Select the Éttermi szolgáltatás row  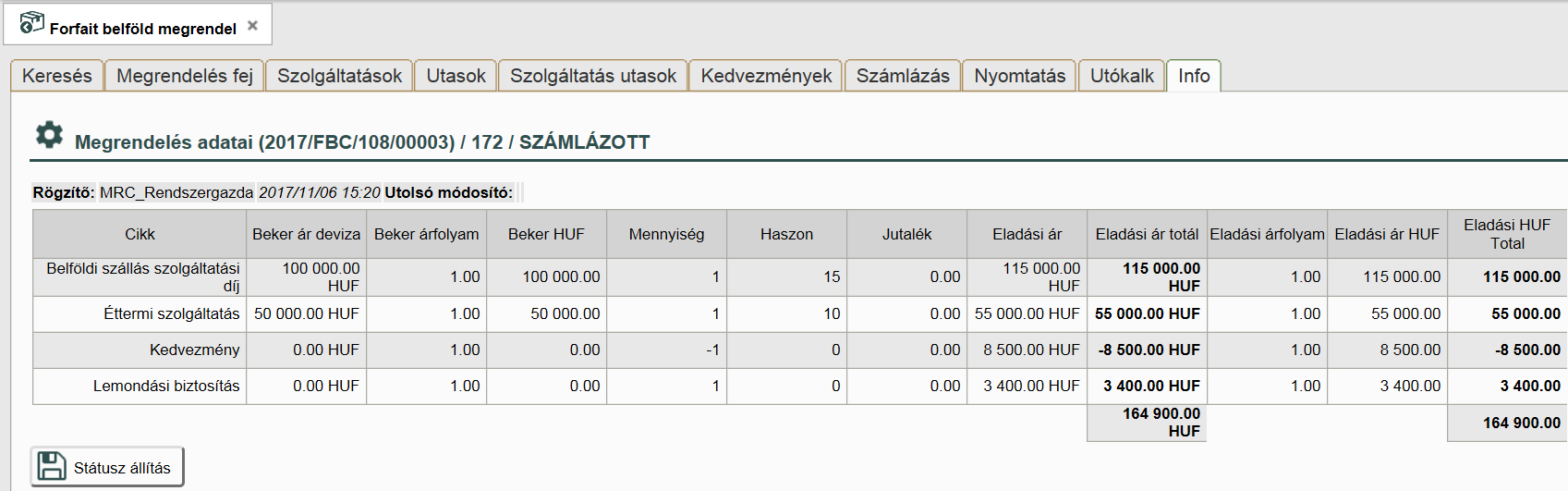click(x=171, y=314)
